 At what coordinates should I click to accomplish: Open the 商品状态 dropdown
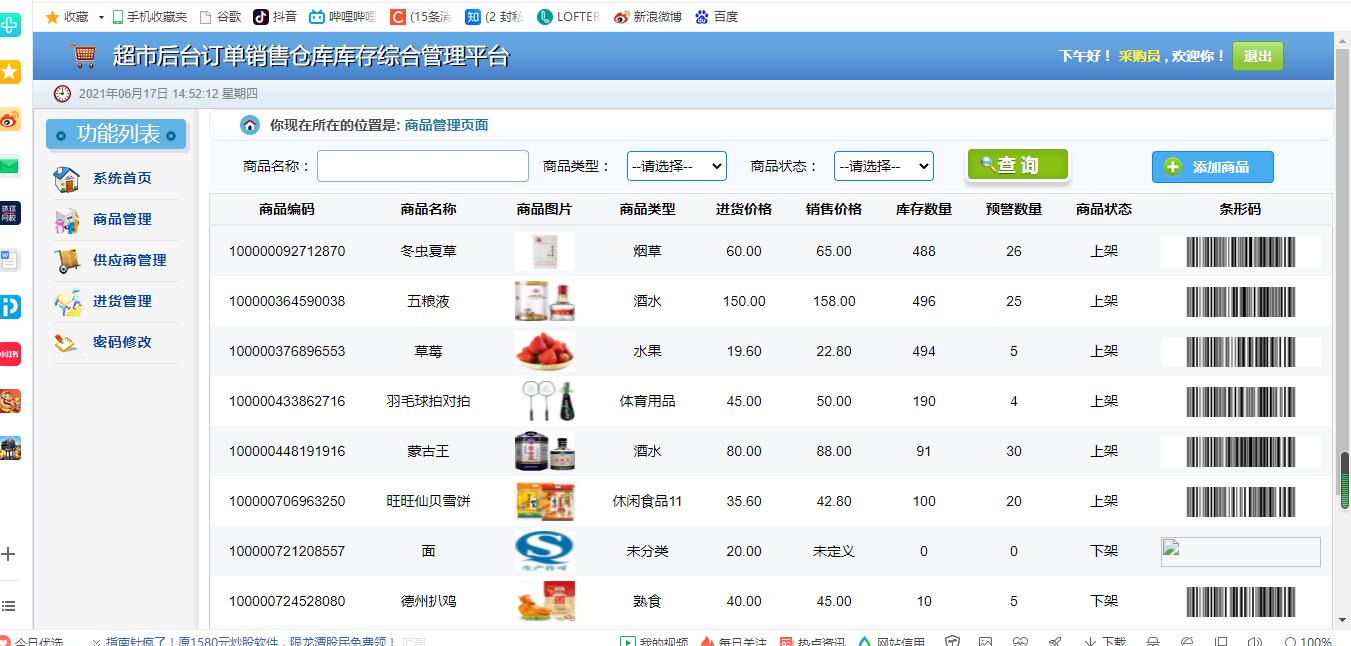[884, 166]
